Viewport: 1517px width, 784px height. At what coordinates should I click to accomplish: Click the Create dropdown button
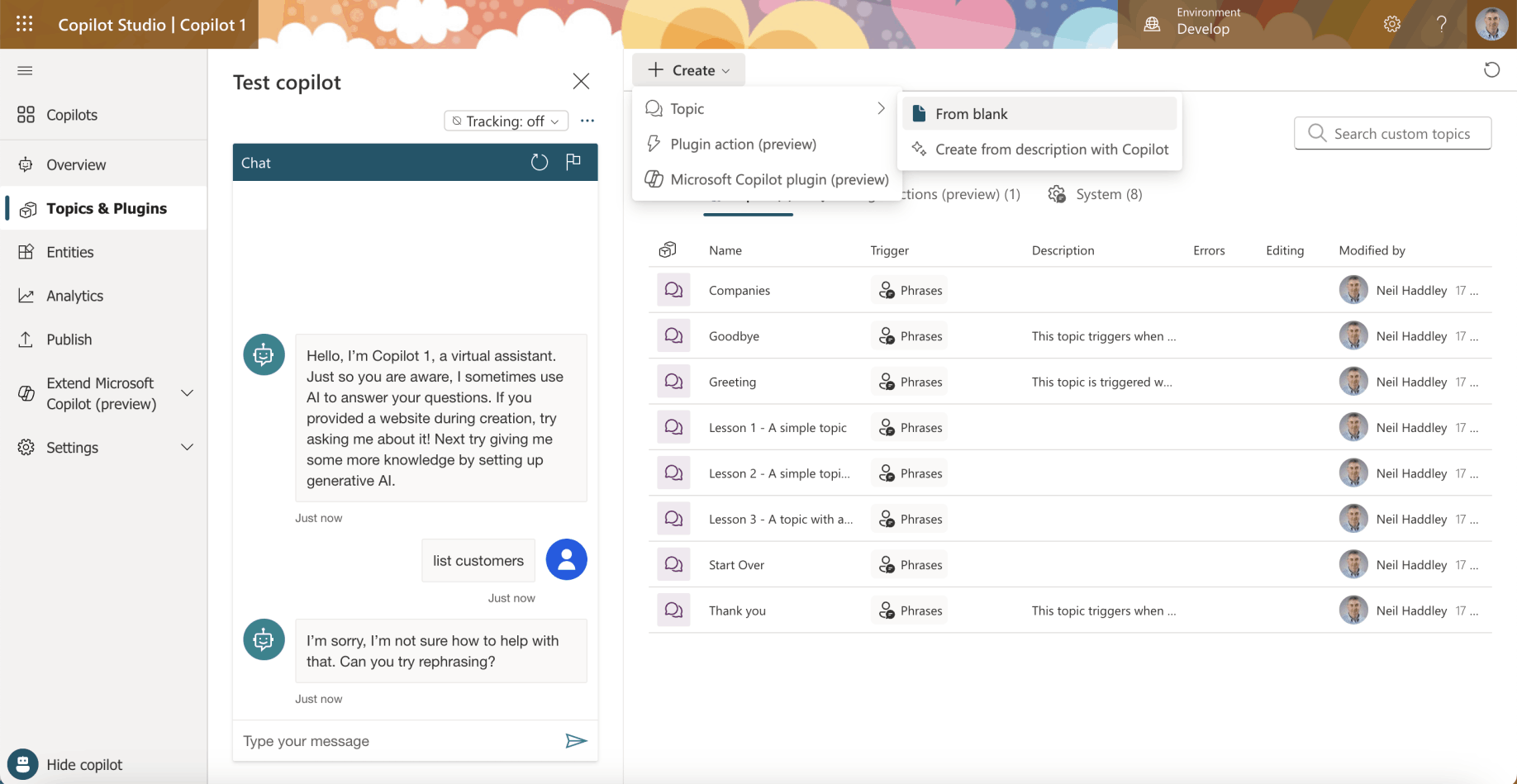point(688,70)
